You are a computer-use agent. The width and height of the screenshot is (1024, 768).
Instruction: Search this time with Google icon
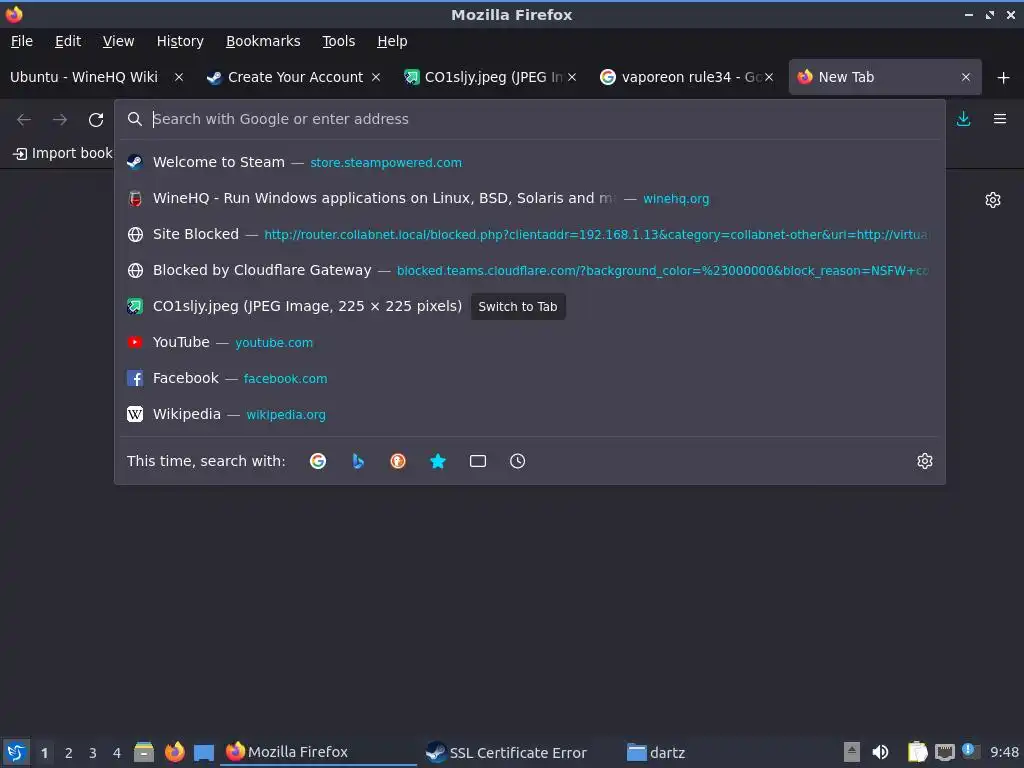[318, 461]
